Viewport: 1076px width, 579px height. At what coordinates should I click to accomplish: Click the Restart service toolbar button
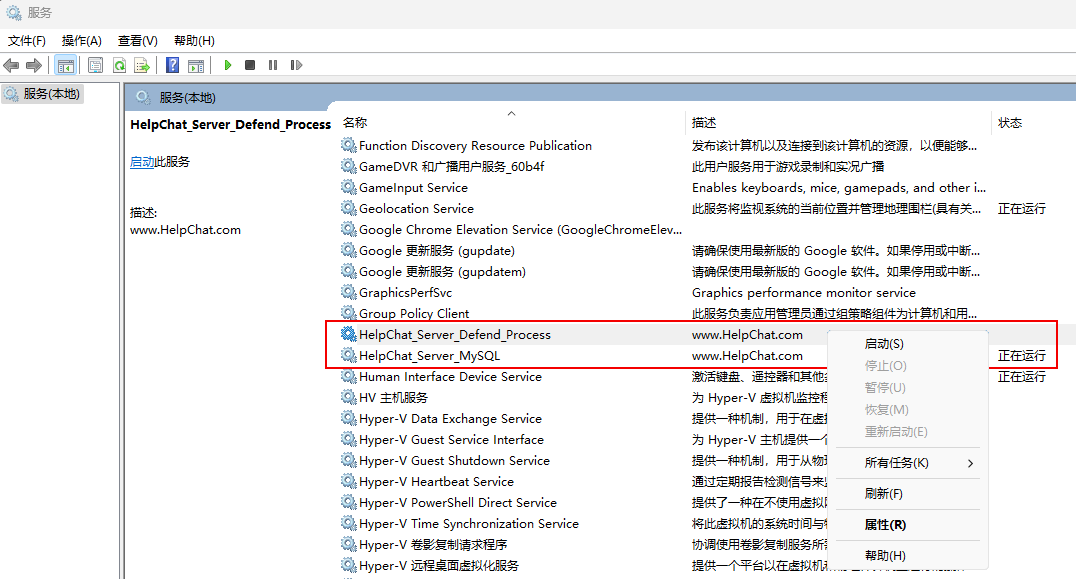tap(296, 65)
